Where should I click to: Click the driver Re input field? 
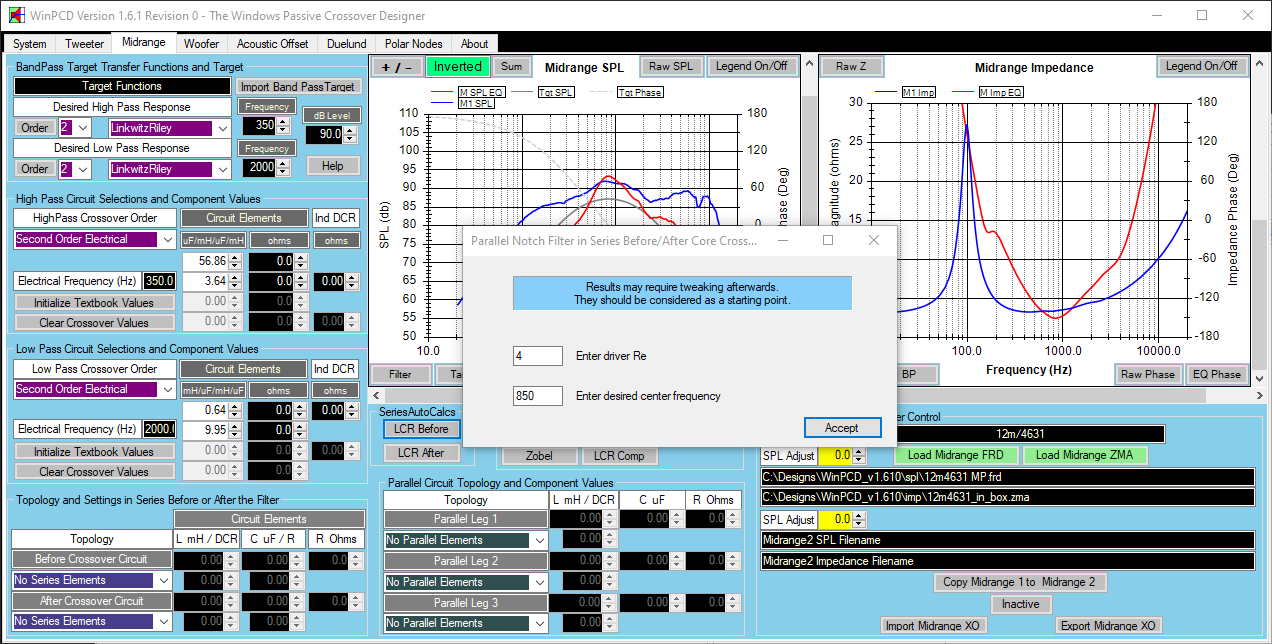click(x=538, y=356)
